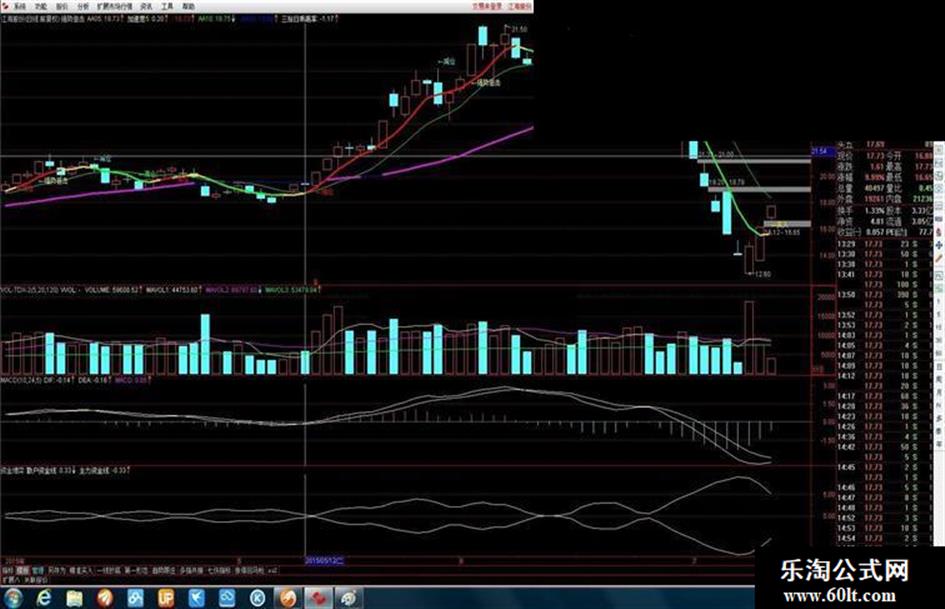The image size is (945, 609).
Task: Select the 模板 tab at chart bottom
Action: coord(22,571)
